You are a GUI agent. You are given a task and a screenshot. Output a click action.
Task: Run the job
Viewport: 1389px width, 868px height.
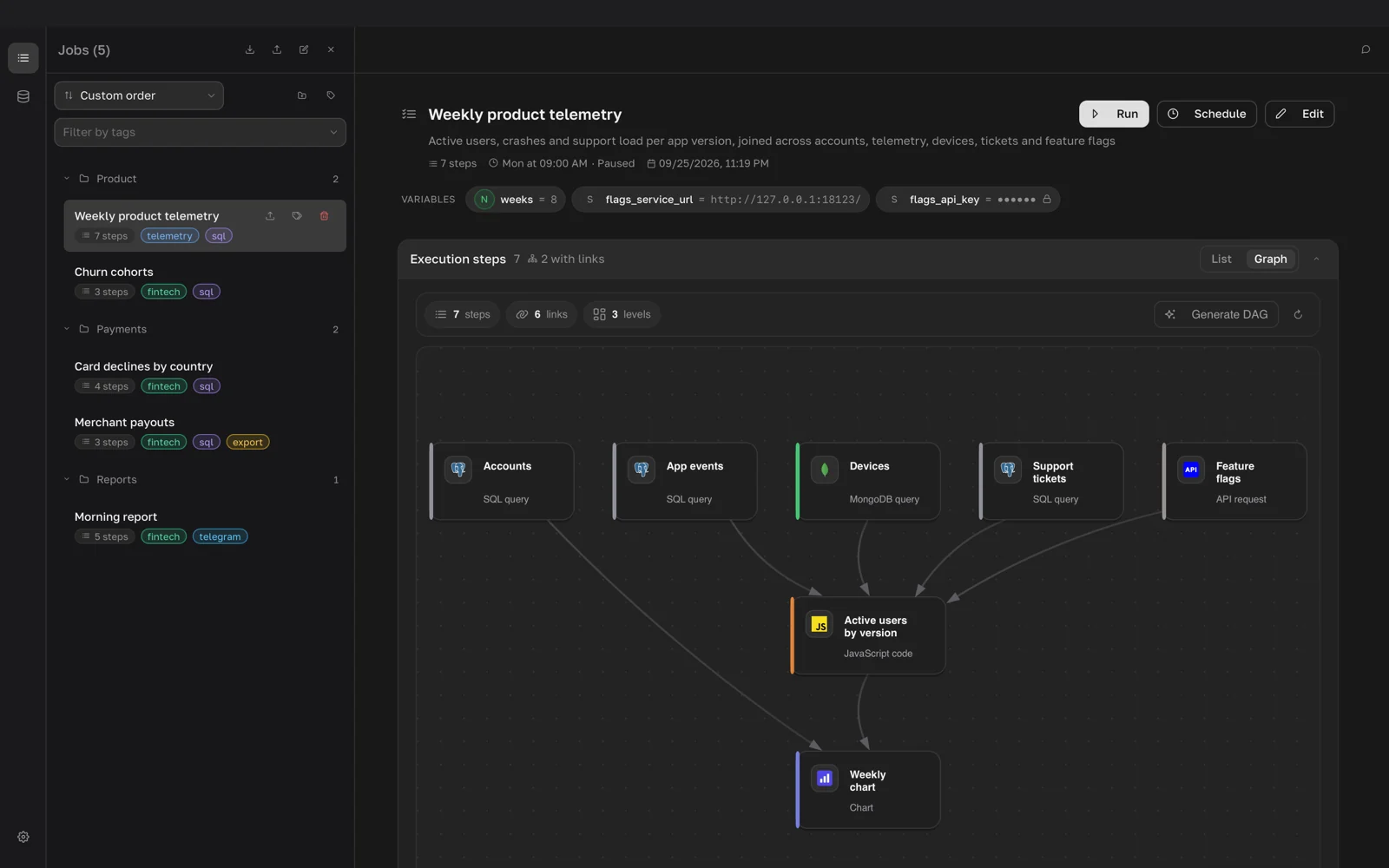(x=1114, y=114)
